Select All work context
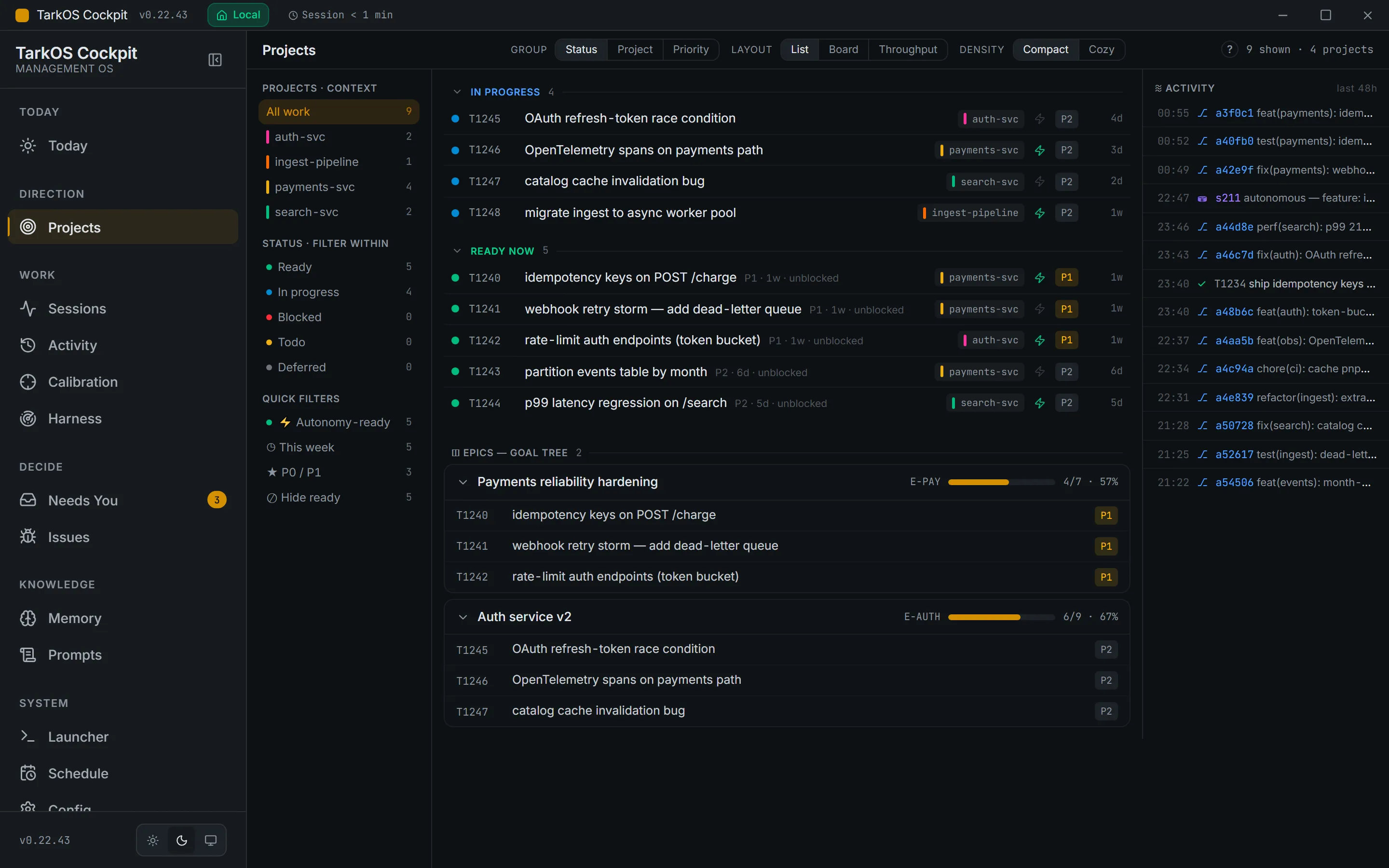 tap(339, 112)
